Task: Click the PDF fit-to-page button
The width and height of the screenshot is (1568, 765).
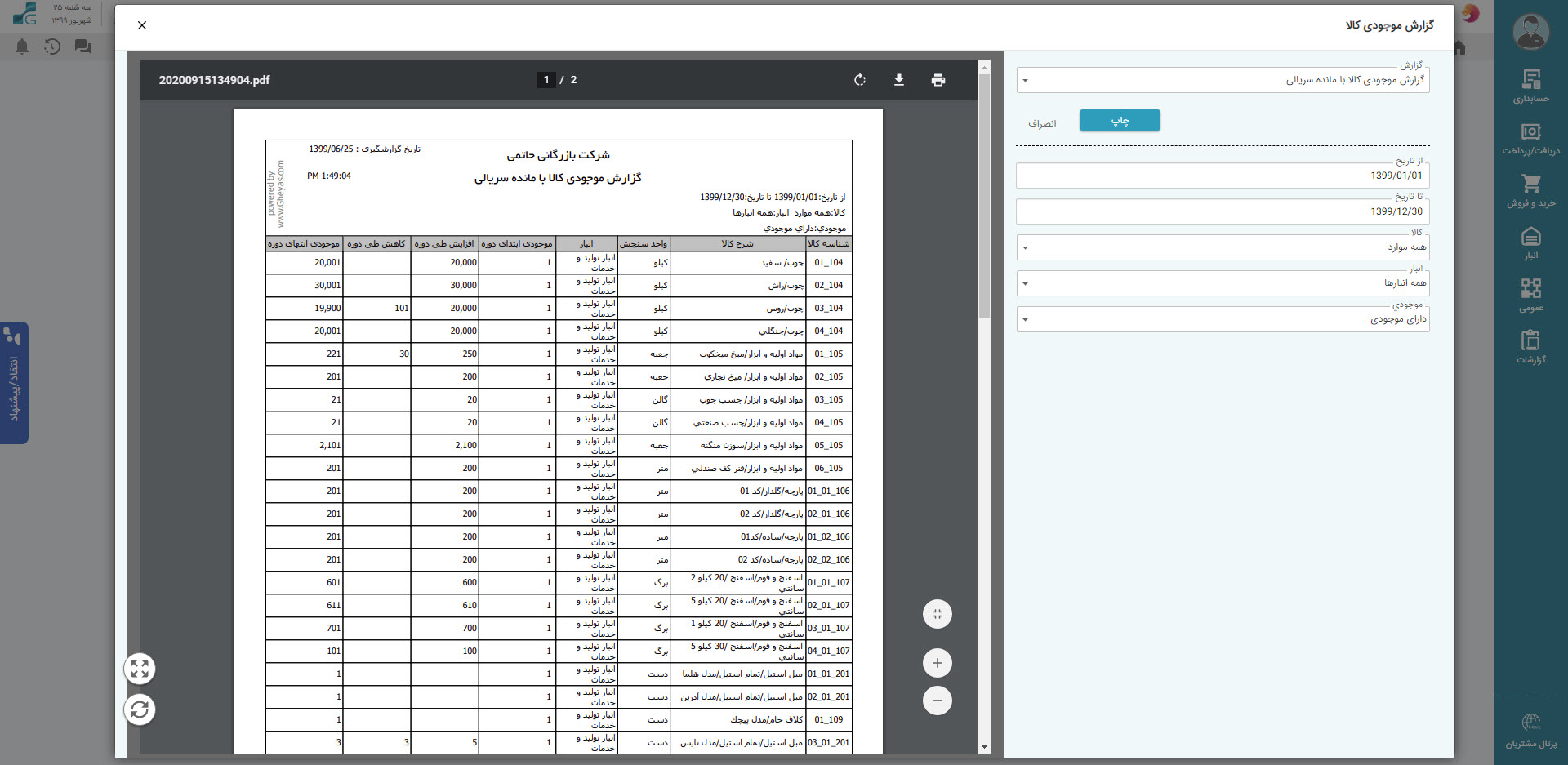Action: (x=937, y=614)
